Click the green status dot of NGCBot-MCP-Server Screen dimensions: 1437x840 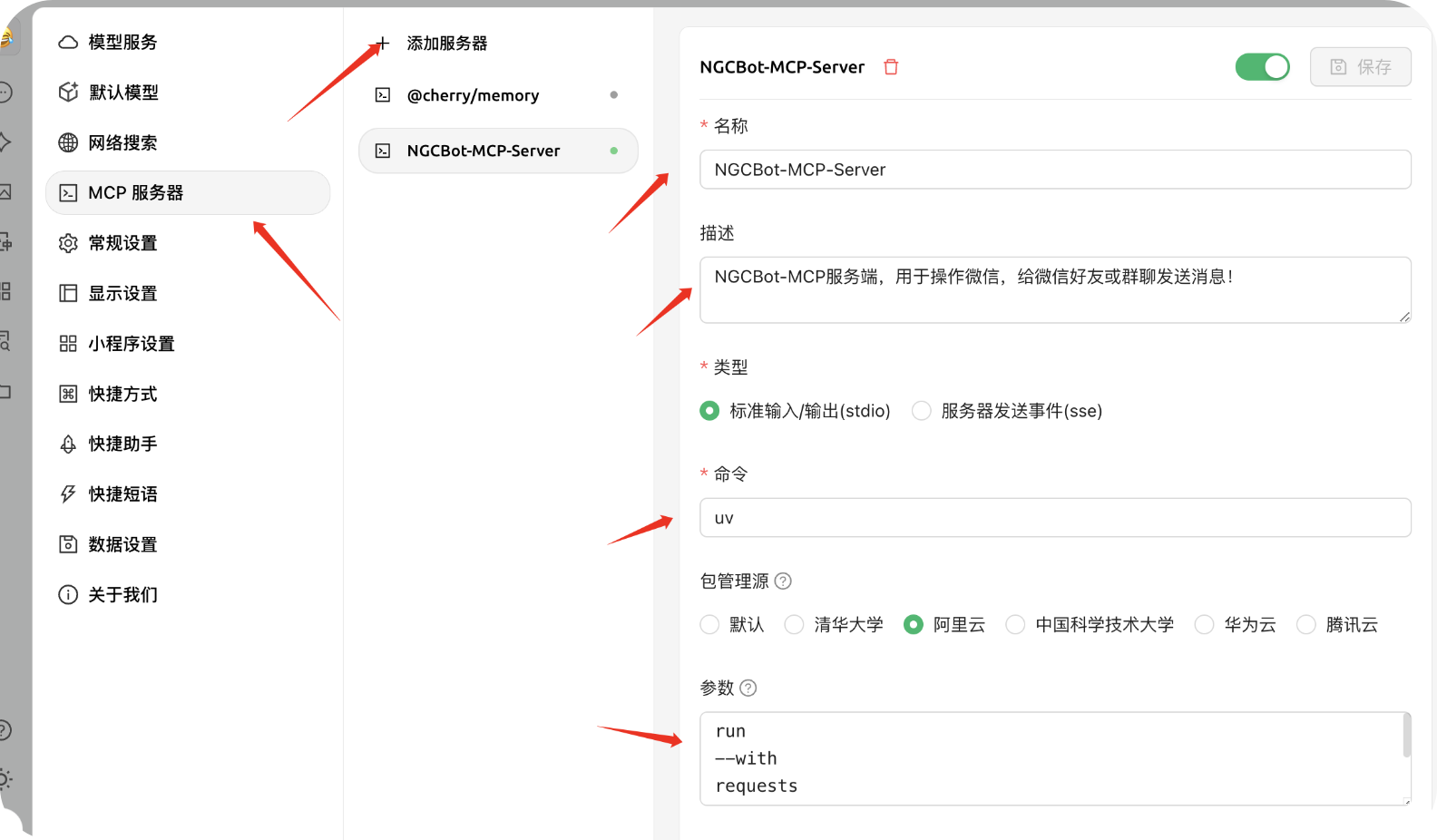point(614,151)
